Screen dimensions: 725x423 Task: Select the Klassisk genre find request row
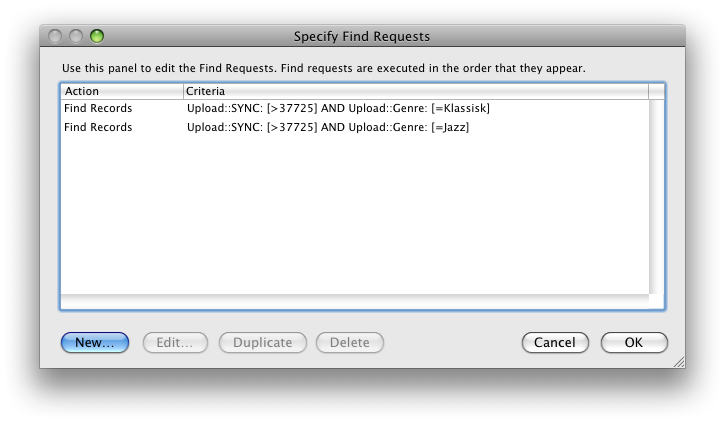pos(355,108)
